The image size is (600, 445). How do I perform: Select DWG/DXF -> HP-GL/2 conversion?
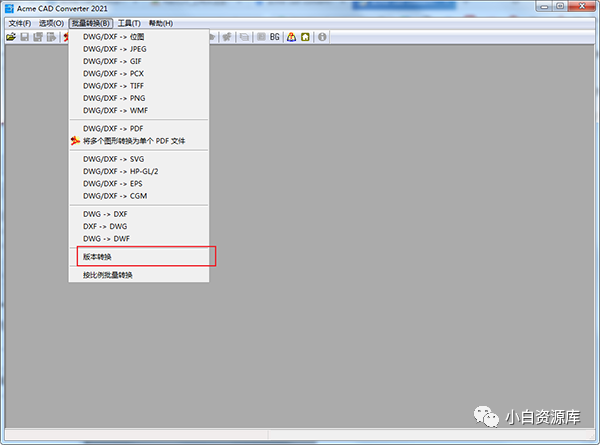[139, 171]
